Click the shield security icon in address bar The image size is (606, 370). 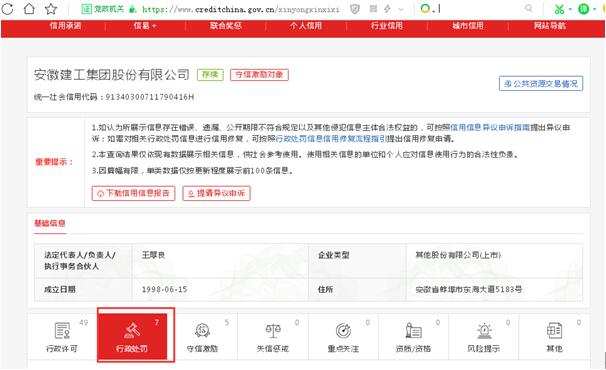(x=354, y=9)
